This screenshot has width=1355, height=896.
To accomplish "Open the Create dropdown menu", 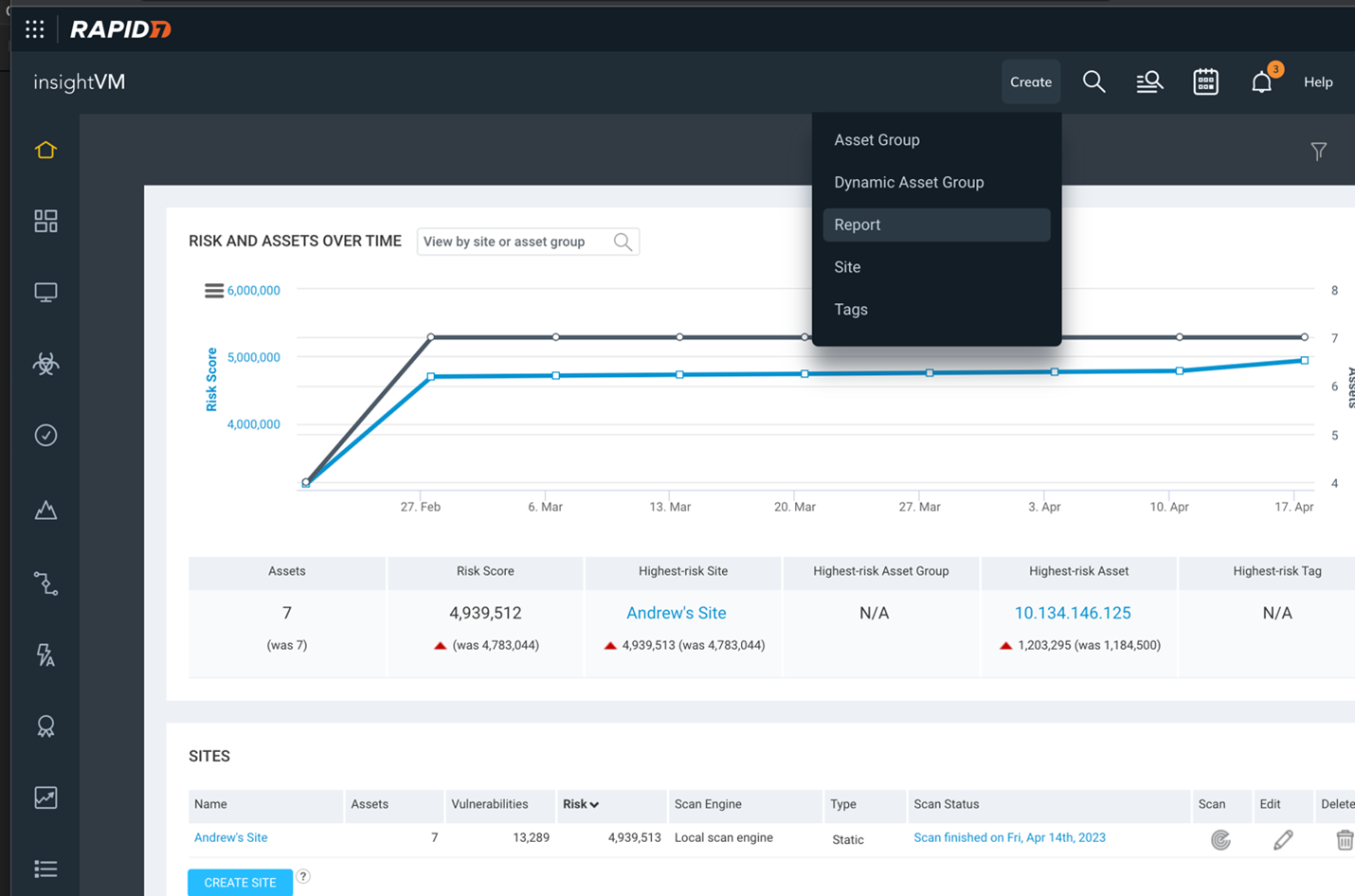I will [x=1030, y=82].
